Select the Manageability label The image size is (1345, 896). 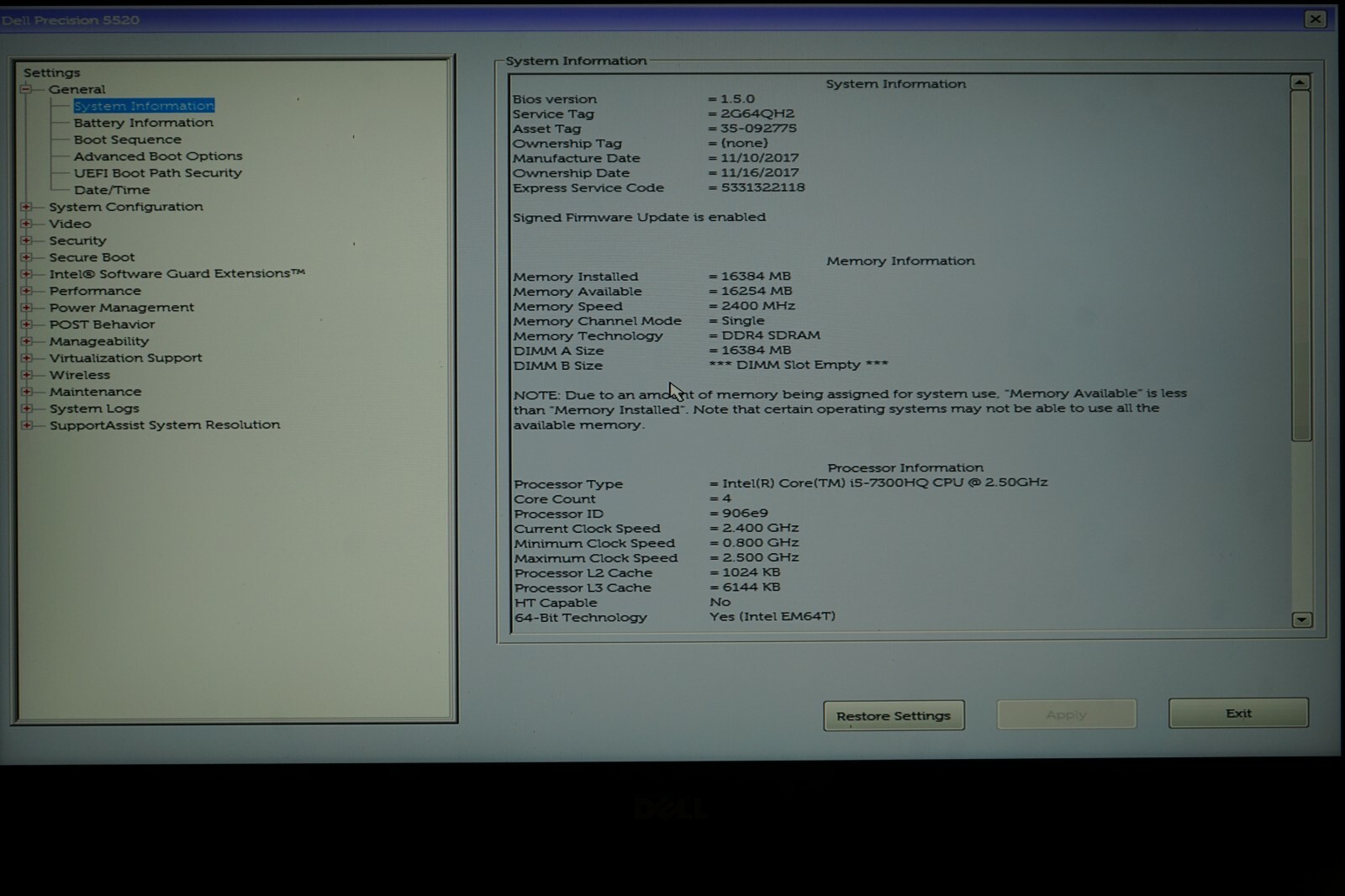pyautogui.click(x=98, y=341)
